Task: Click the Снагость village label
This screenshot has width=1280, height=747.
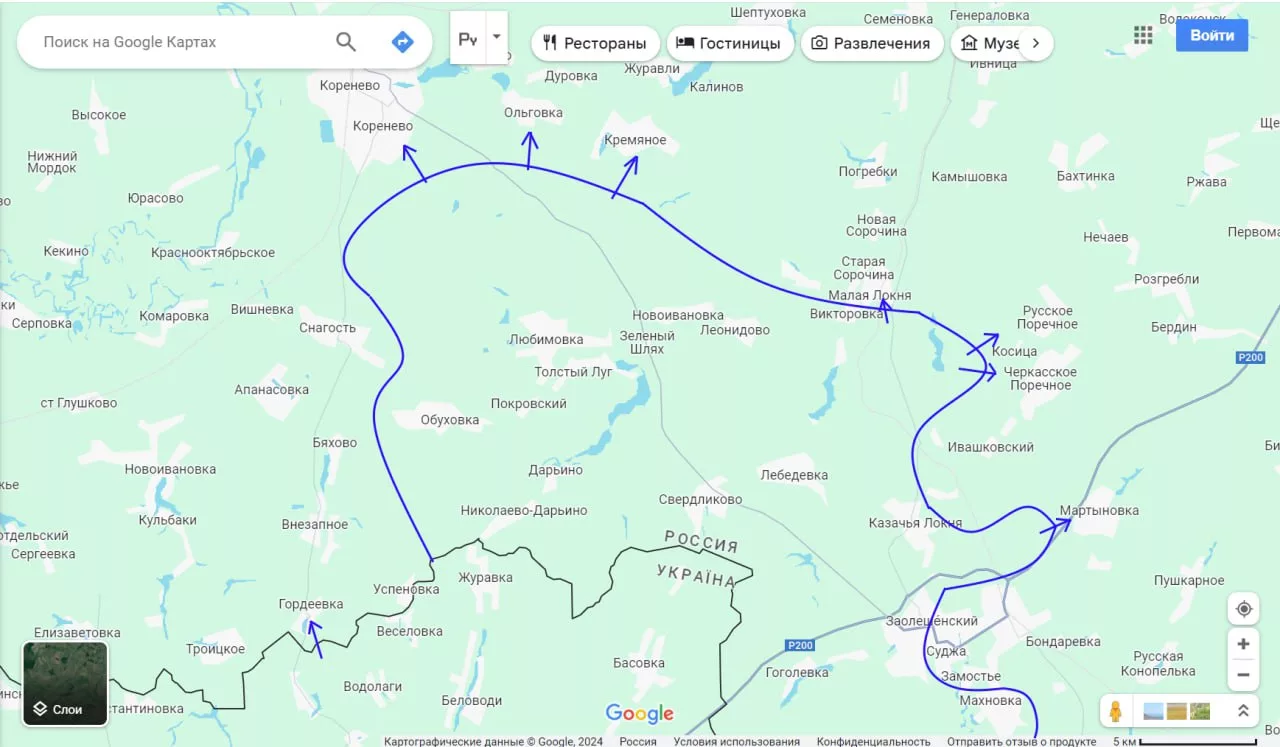Action: (x=327, y=328)
